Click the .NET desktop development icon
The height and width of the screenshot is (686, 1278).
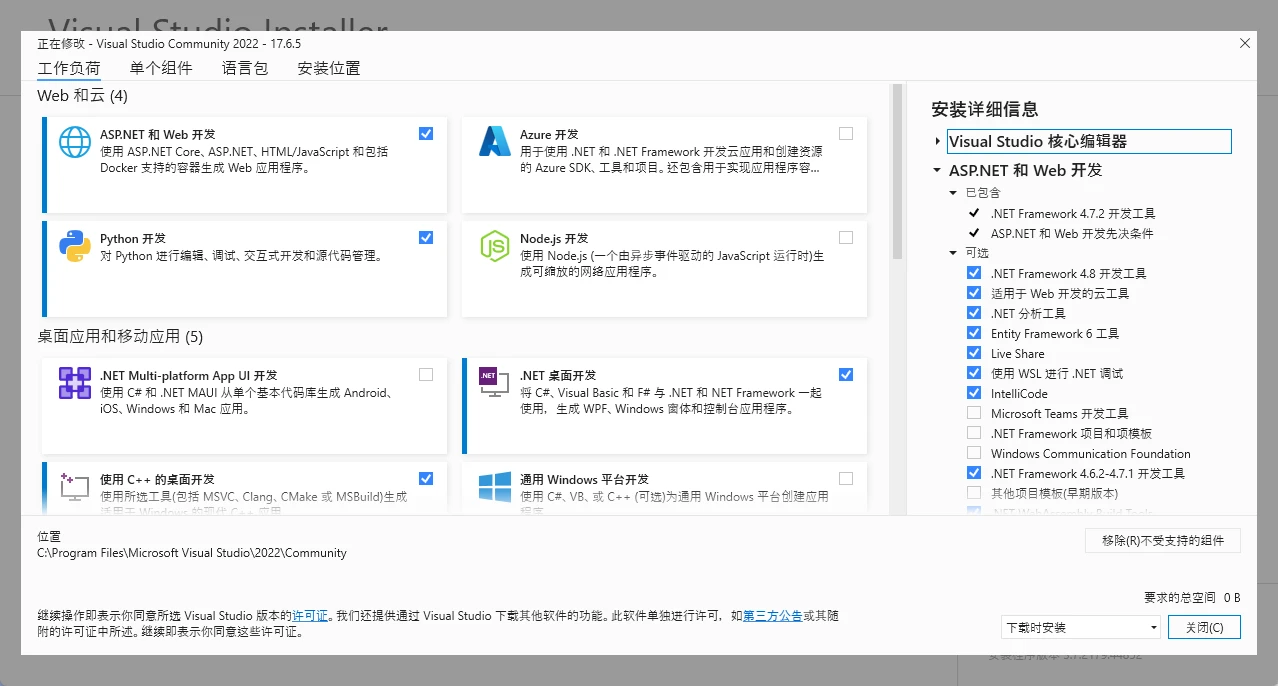495,383
